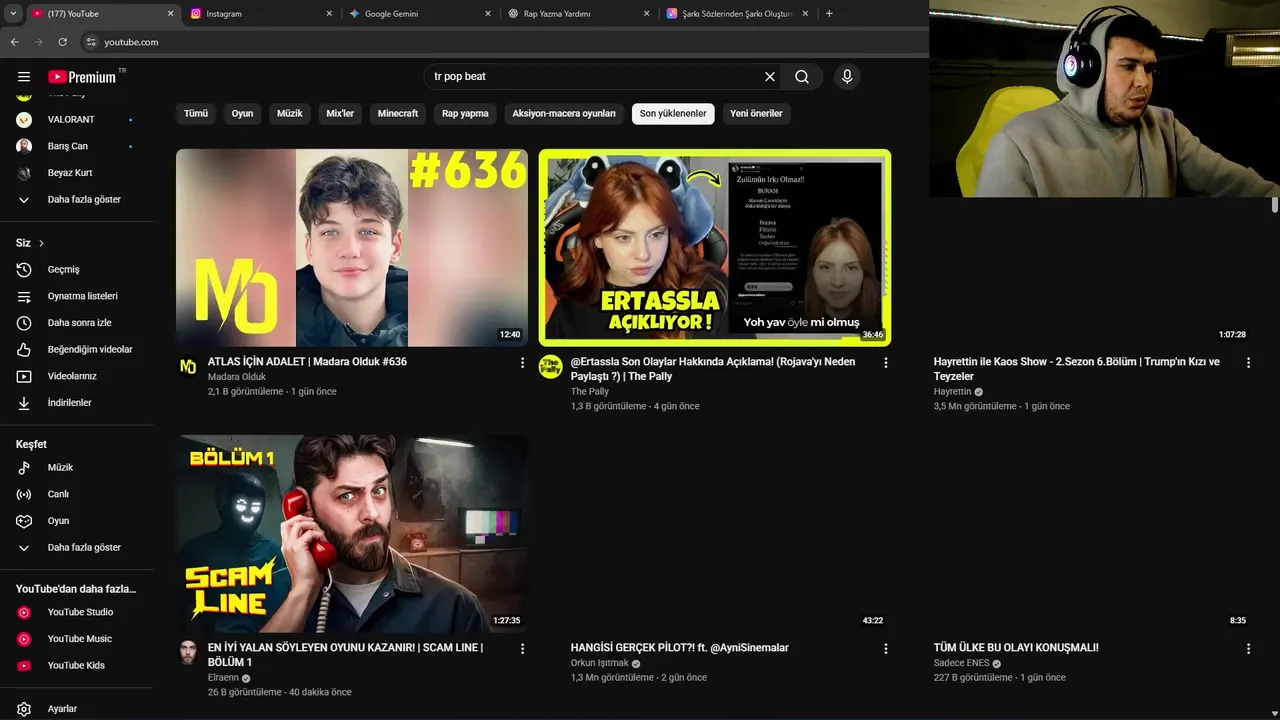This screenshot has width=1280, height=720.
Task: Open the Siz section chevron
Action: click(41, 243)
